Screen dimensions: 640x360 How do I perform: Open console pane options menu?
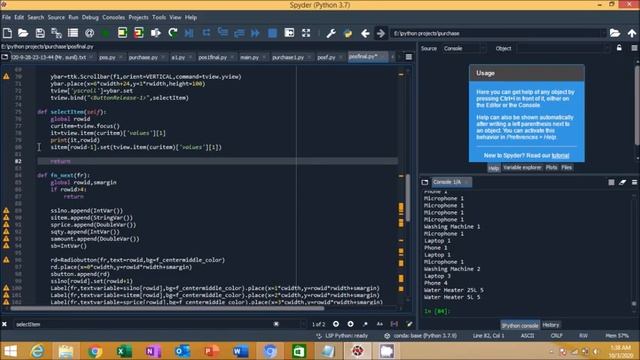click(x=634, y=182)
